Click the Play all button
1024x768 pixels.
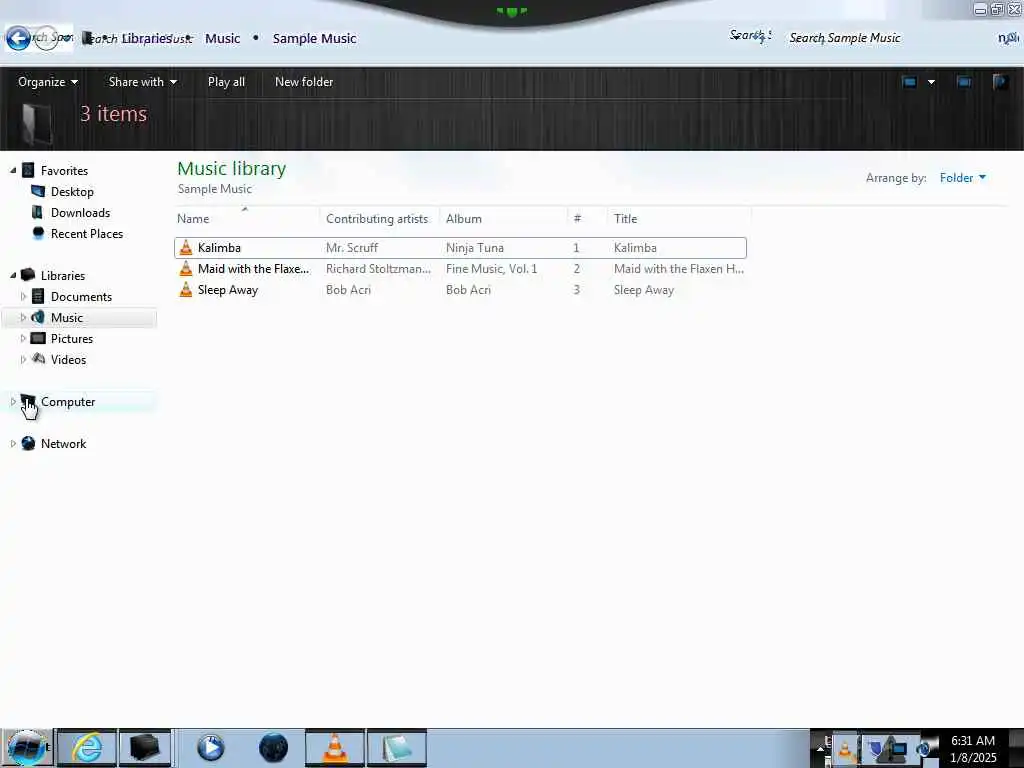click(226, 82)
